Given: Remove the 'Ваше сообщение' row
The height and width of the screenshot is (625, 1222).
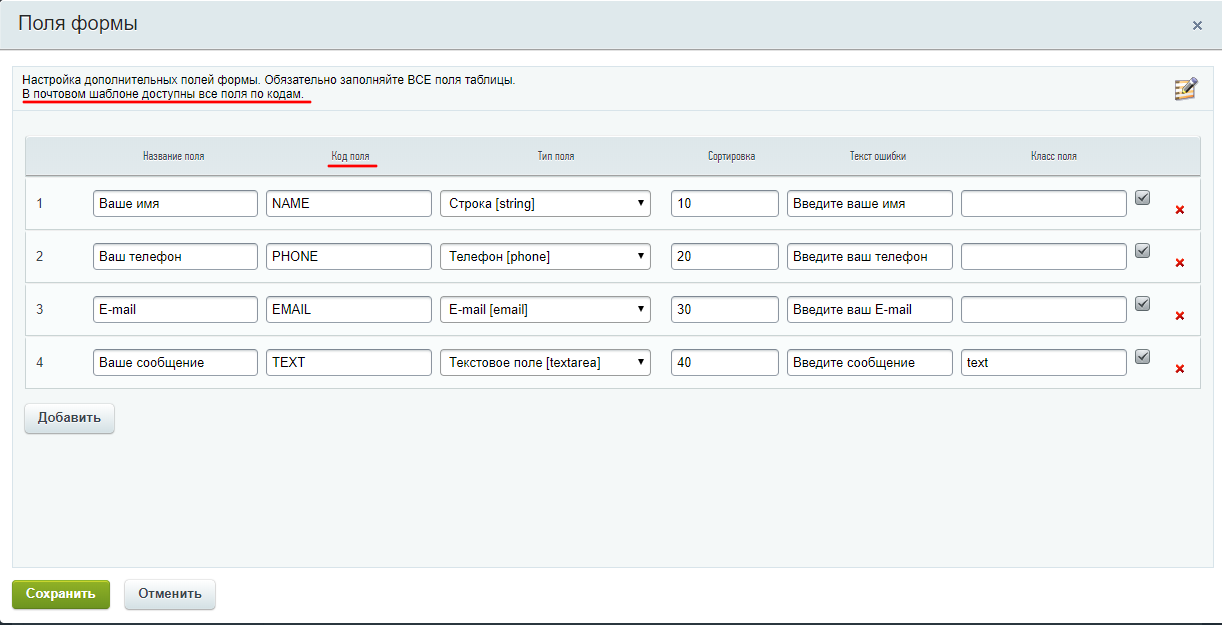Looking at the screenshot, I should click(1180, 369).
